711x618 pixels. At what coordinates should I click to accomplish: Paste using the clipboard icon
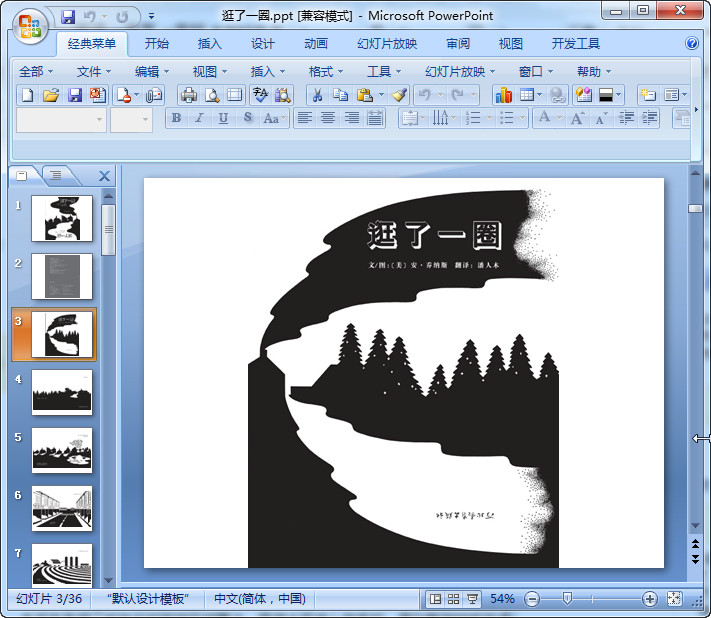click(x=364, y=95)
